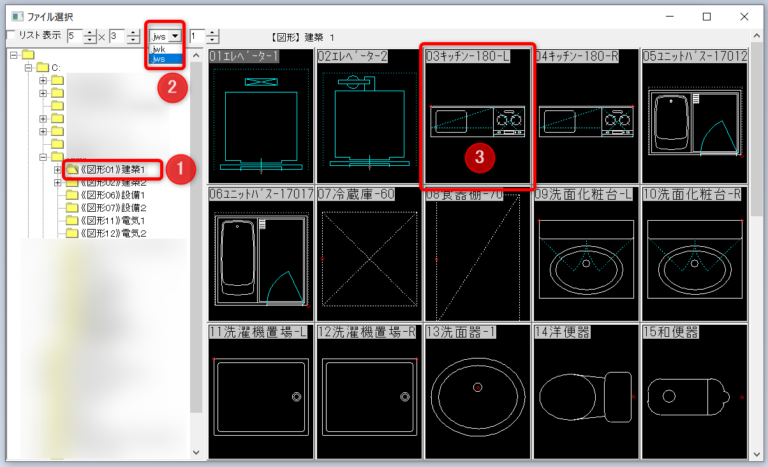Image resolution: width=768 pixels, height=467 pixels.
Task: Pick the 02エレベーター2 figure thumbnail
Action: click(369, 116)
